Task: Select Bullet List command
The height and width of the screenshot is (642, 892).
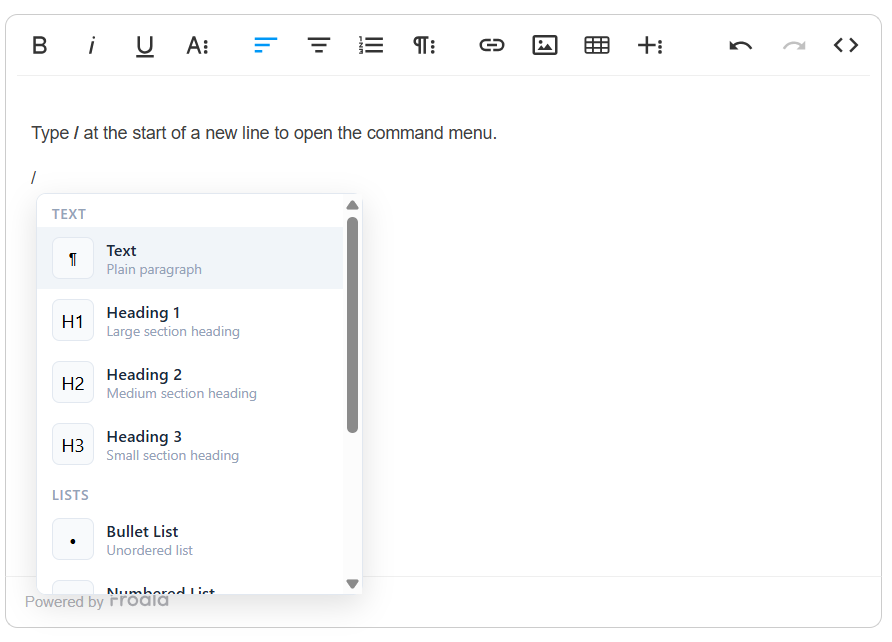Action: point(191,539)
